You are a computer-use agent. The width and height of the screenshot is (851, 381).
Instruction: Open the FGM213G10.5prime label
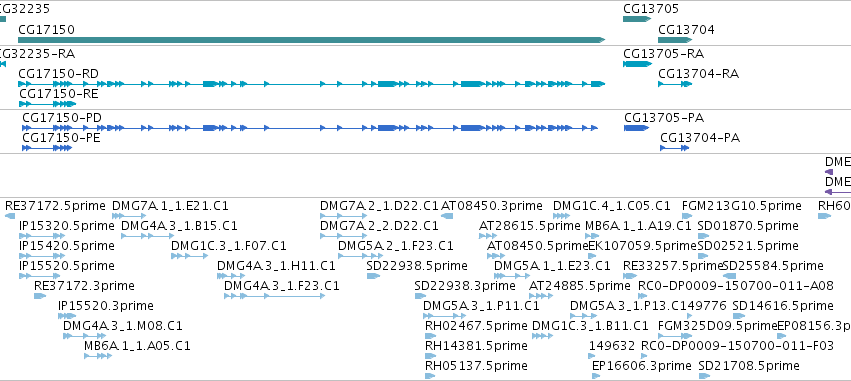pos(741,206)
